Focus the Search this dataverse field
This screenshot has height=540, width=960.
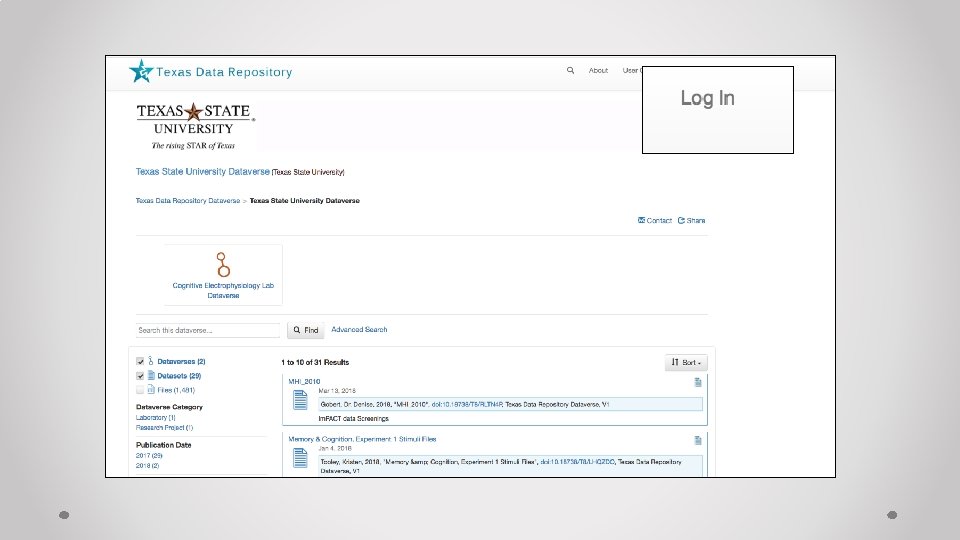(x=208, y=330)
